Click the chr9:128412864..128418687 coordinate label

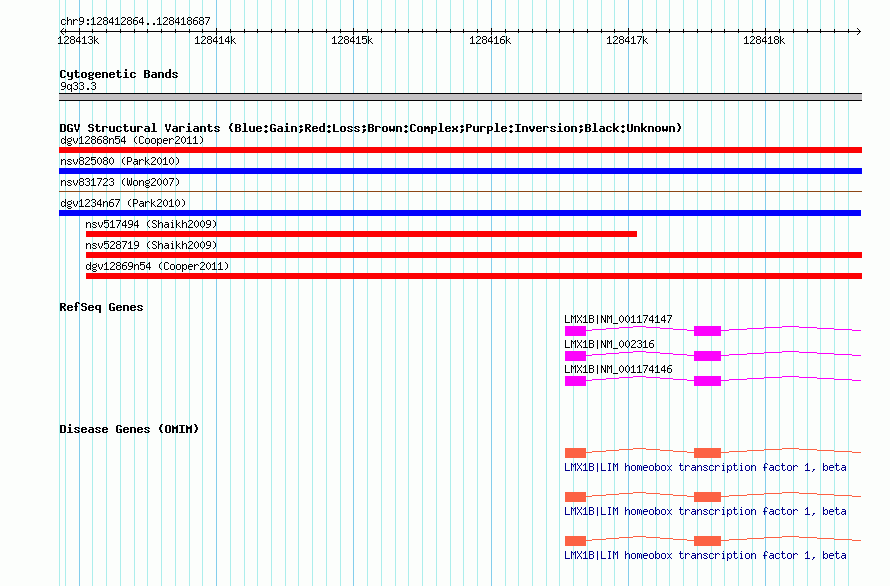coord(135,21)
